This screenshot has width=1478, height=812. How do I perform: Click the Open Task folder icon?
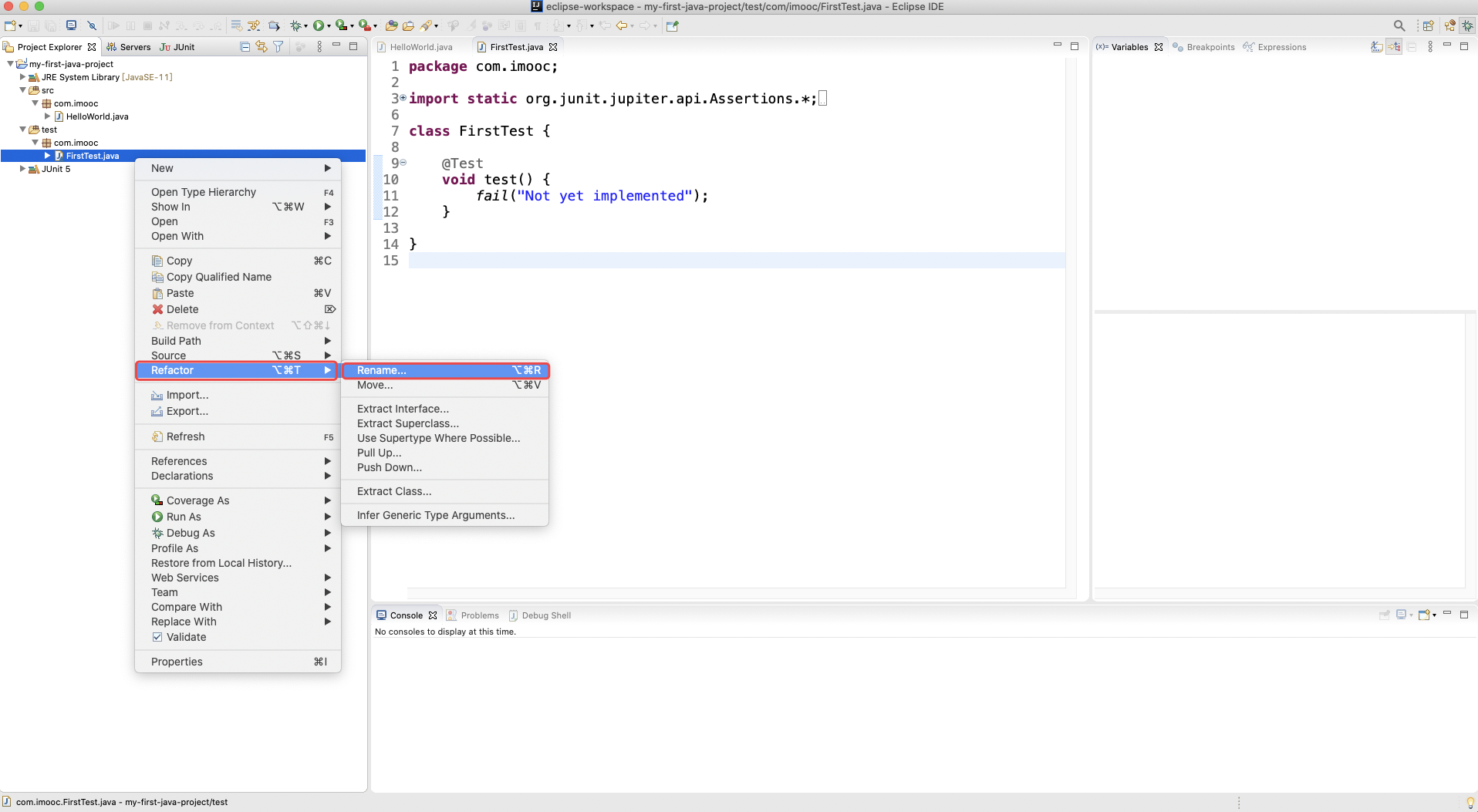pyautogui.click(x=408, y=25)
